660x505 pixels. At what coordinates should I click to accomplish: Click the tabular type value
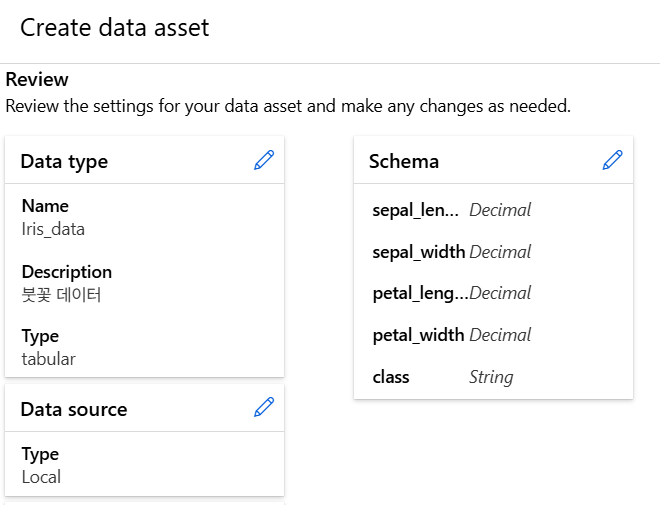pyautogui.click(x=48, y=358)
